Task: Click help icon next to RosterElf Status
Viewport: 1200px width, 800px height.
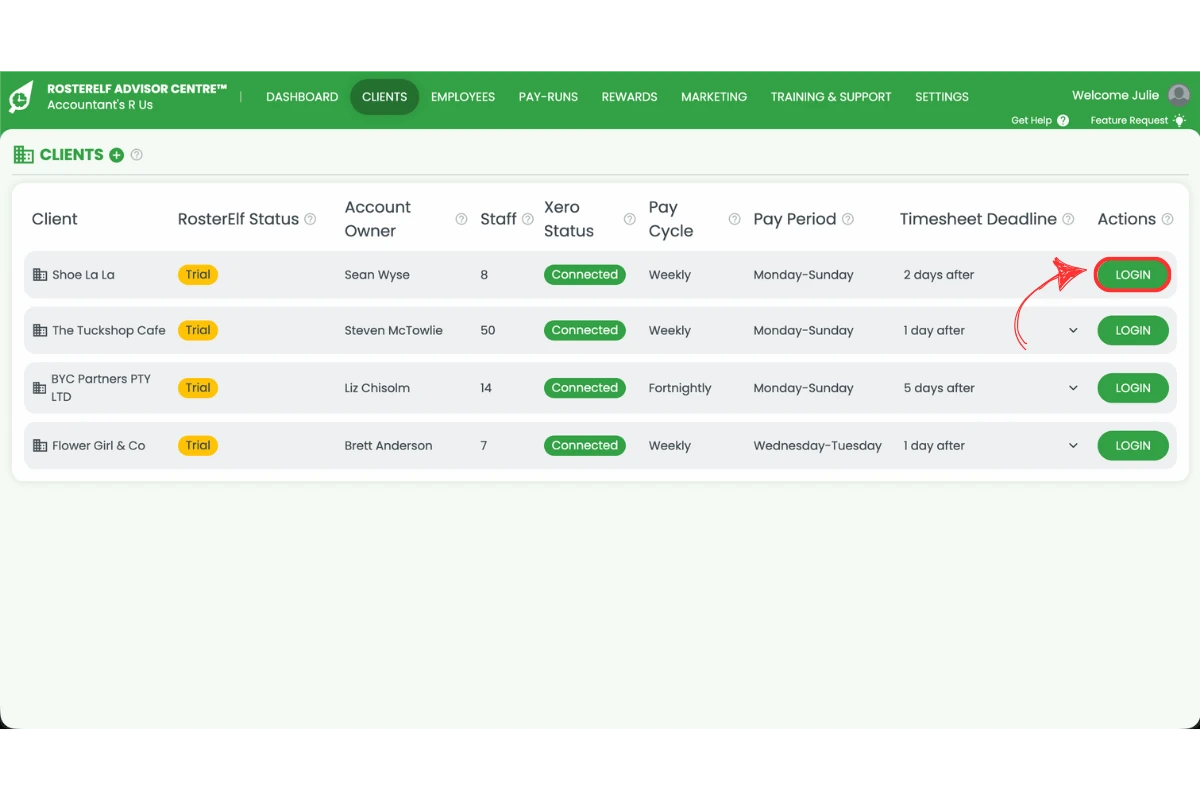Action: click(x=310, y=219)
